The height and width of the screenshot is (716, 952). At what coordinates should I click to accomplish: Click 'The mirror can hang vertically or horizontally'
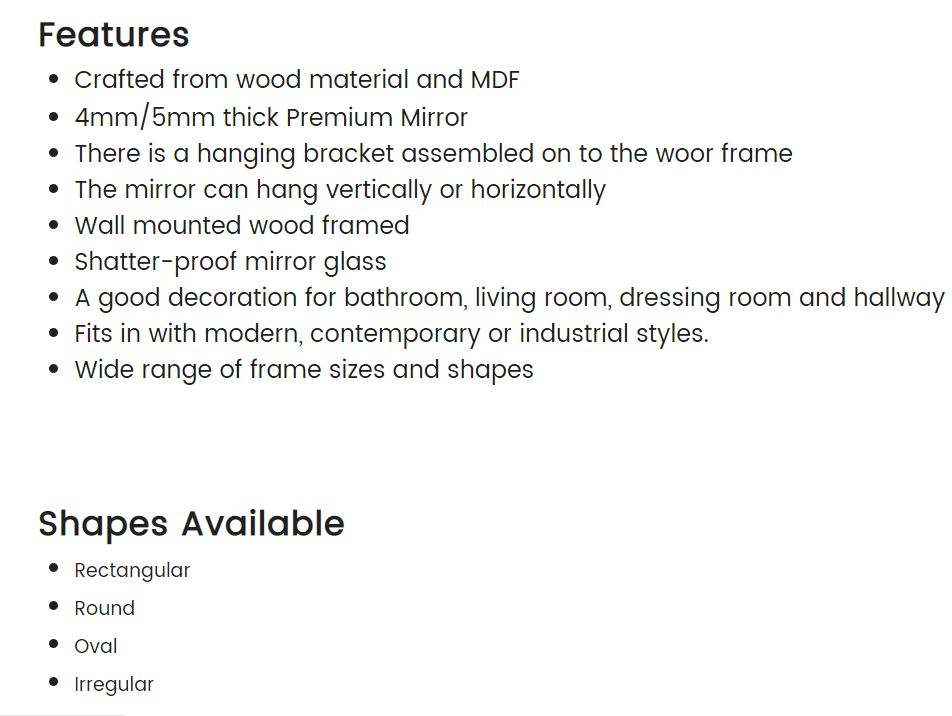(x=340, y=190)
